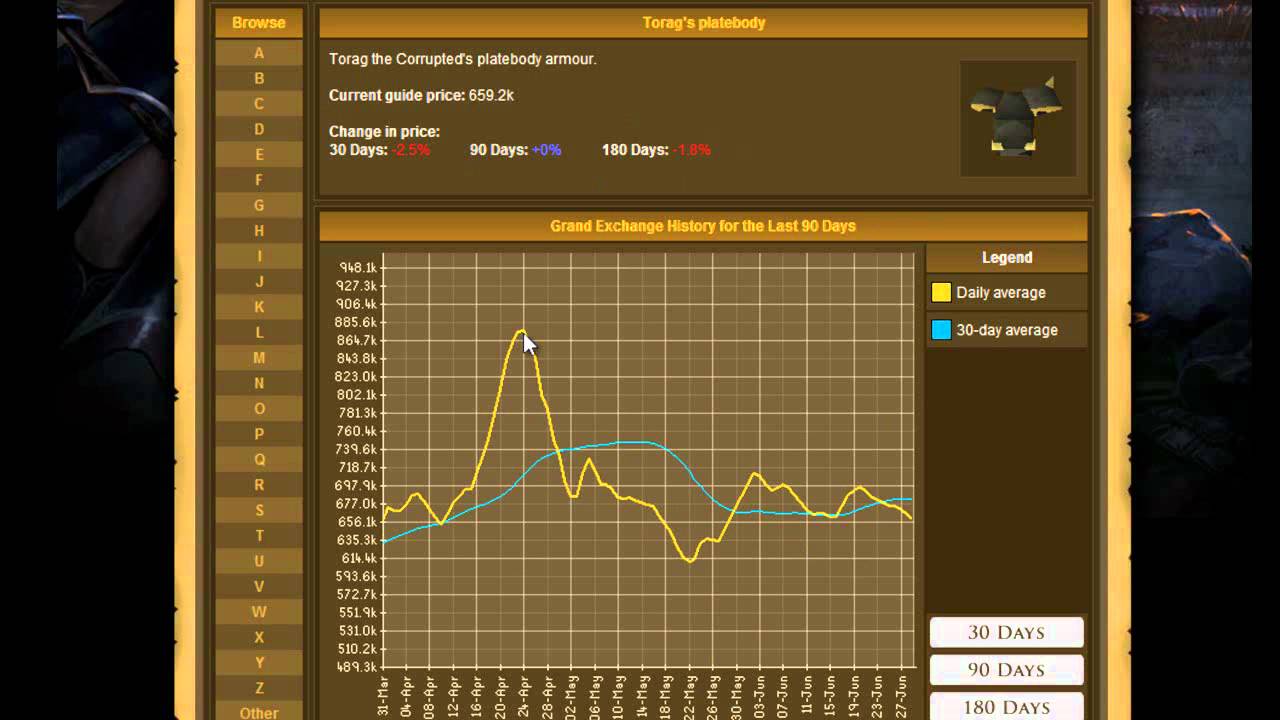The image size is (1280, 720).
Task: Browse items starting with B
Action: coord(259,78)
